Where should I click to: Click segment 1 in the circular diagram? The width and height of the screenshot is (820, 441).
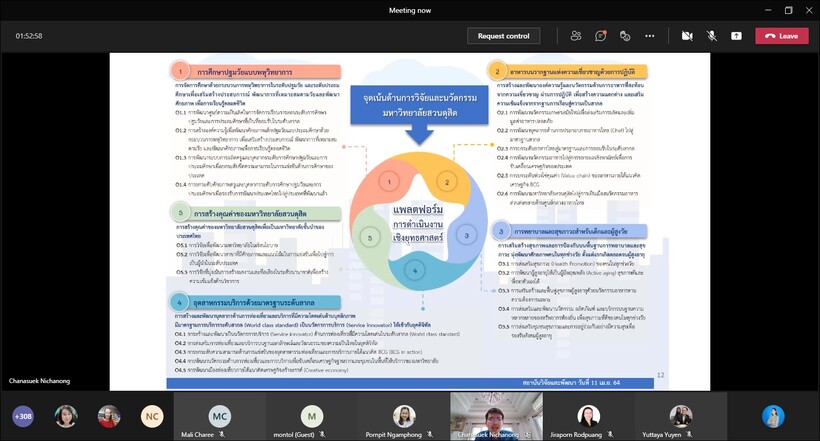(389, 182)
